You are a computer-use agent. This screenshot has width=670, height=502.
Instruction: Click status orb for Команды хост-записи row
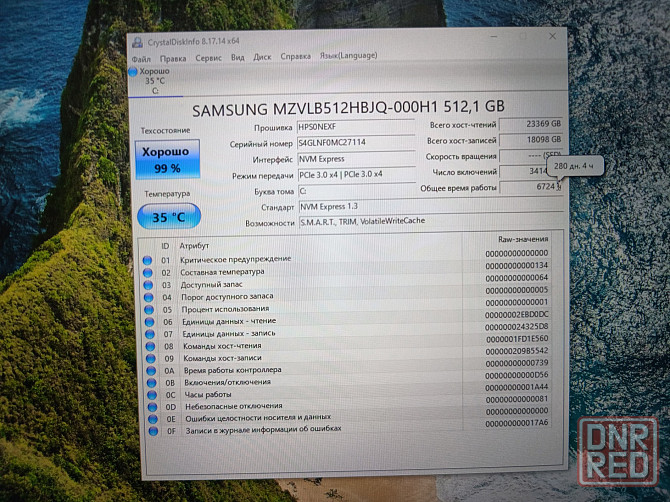(151, 358)
